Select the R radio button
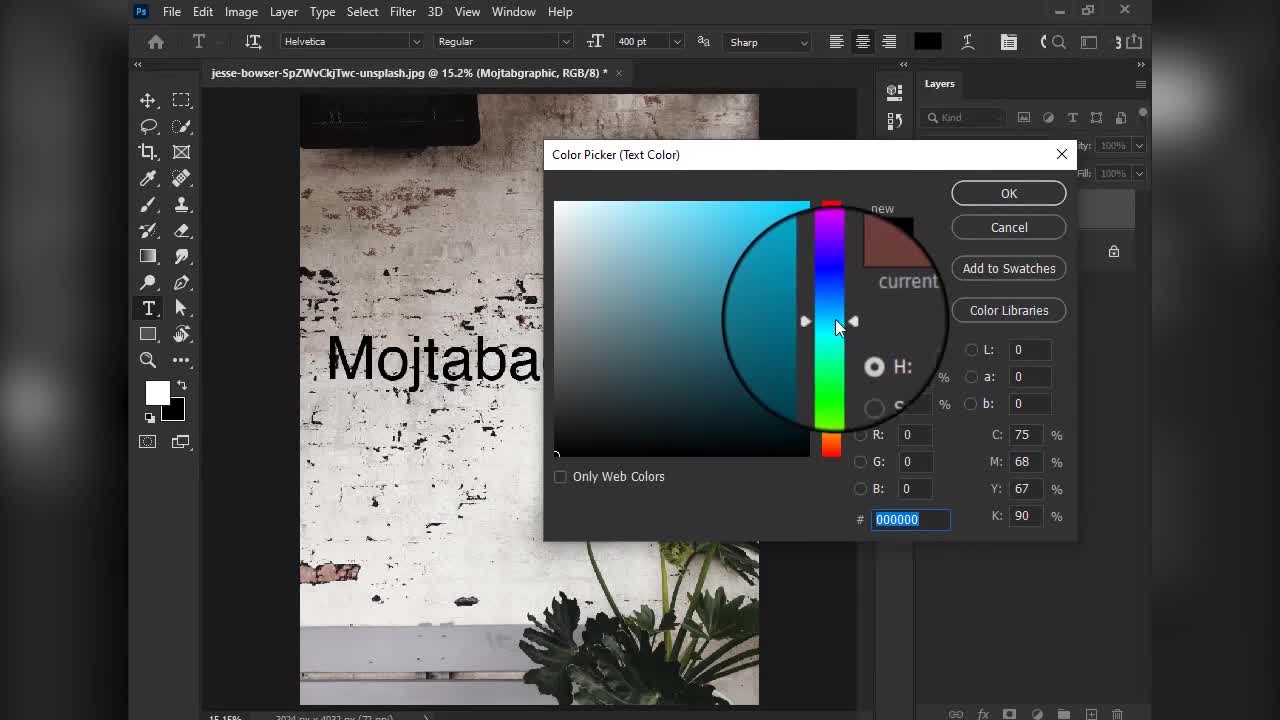 pyautogui.click(x=860, y=435)
